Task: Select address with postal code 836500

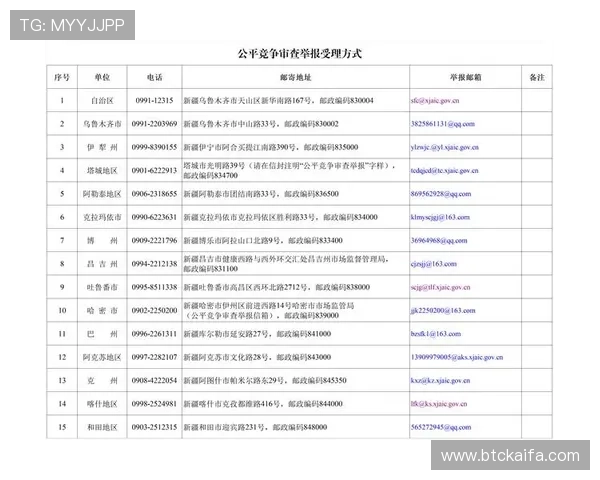Action: tap(261, 194)
